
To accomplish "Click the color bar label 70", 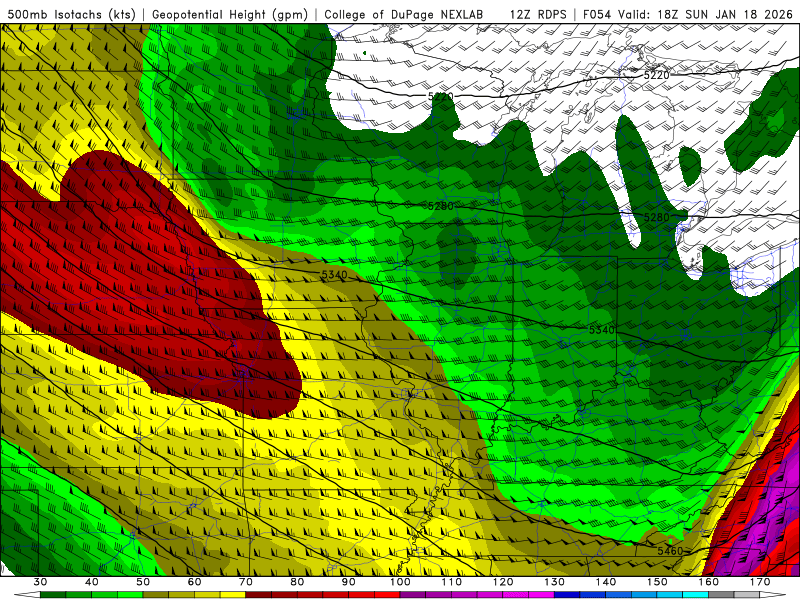I will pyautogui.click(x=246, y=582).
